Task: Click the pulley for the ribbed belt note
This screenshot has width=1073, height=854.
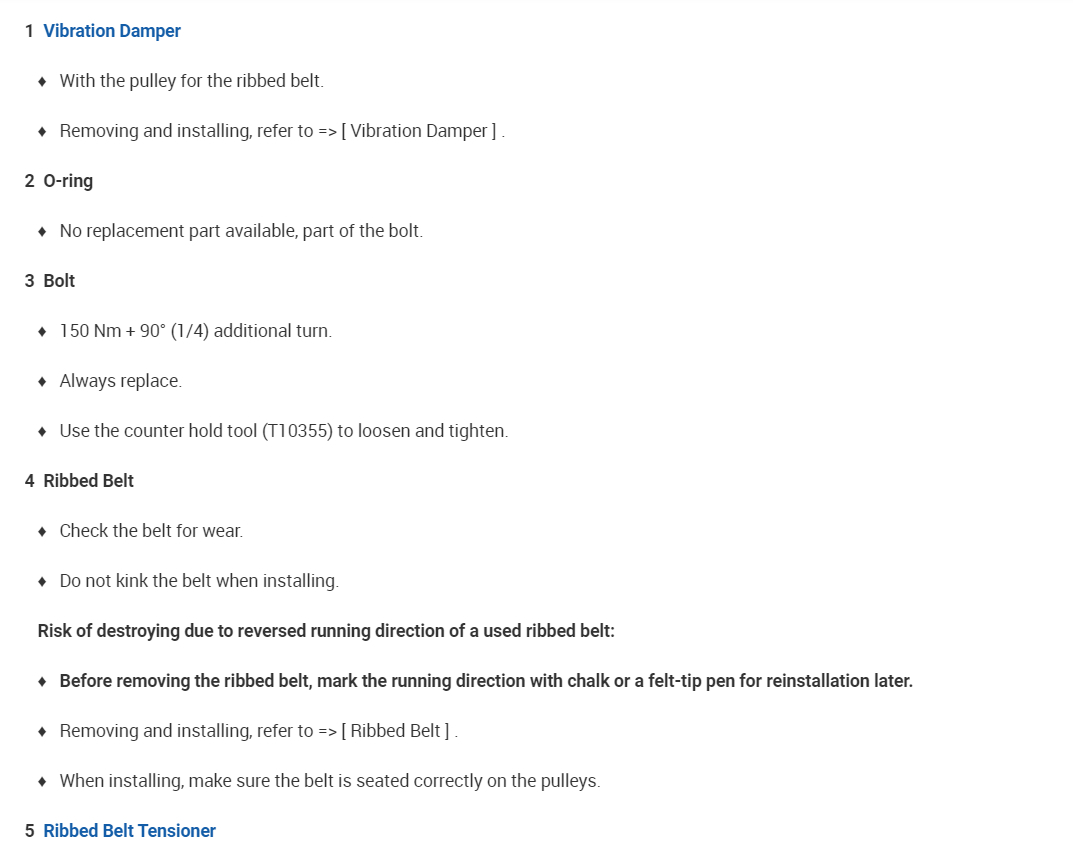Action: pos(191,81)
